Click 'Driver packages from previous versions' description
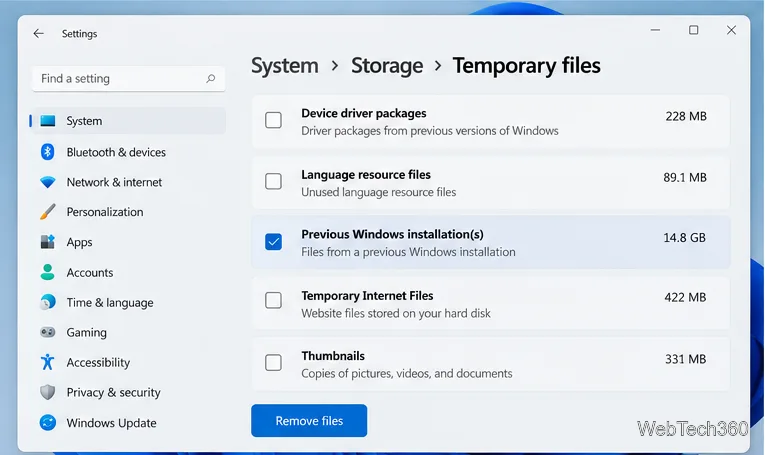The height and width of the screenshot is (455, 765). 430,131
